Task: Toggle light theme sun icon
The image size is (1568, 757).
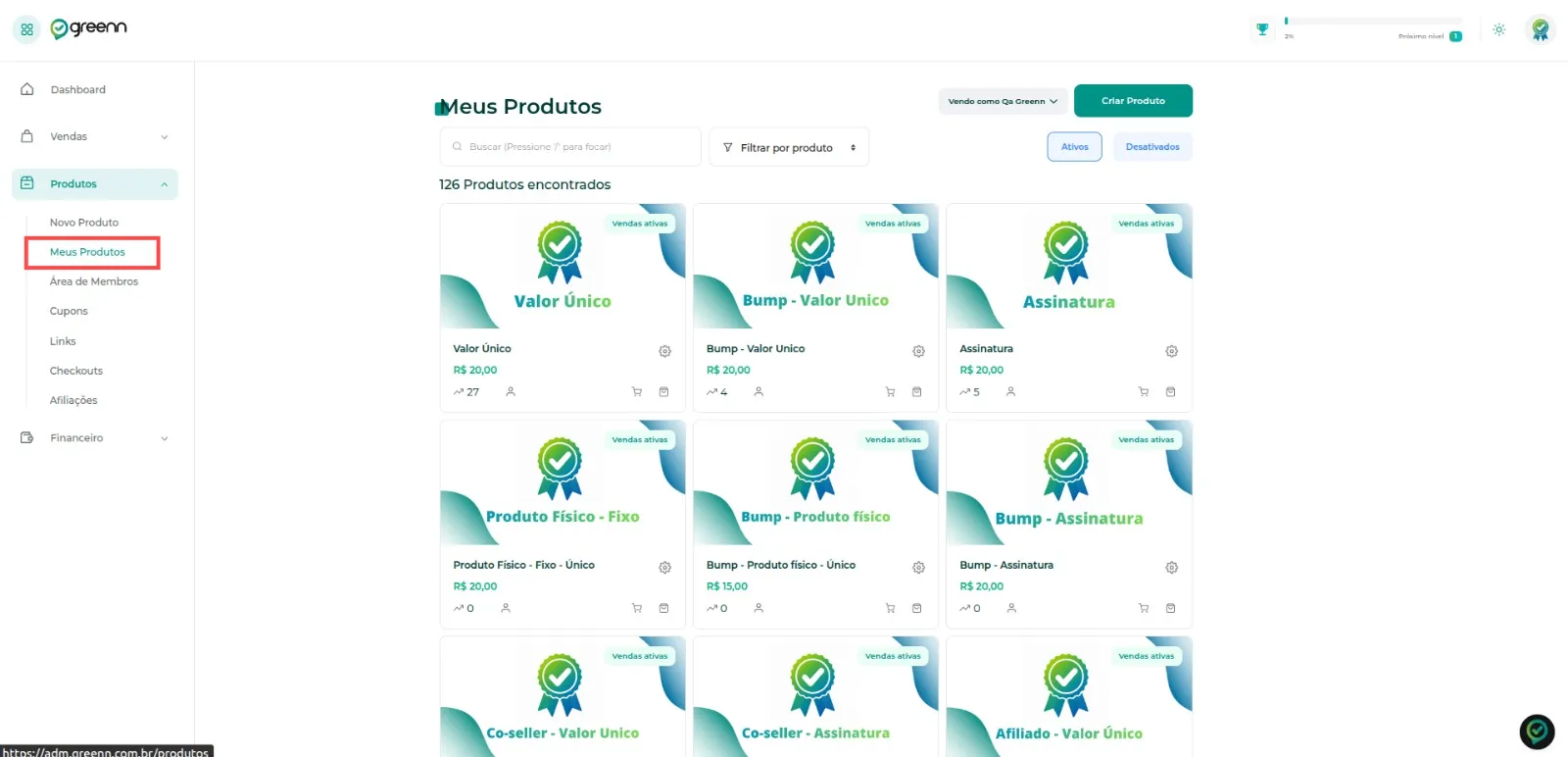Action: click(x=1498, y=29)
